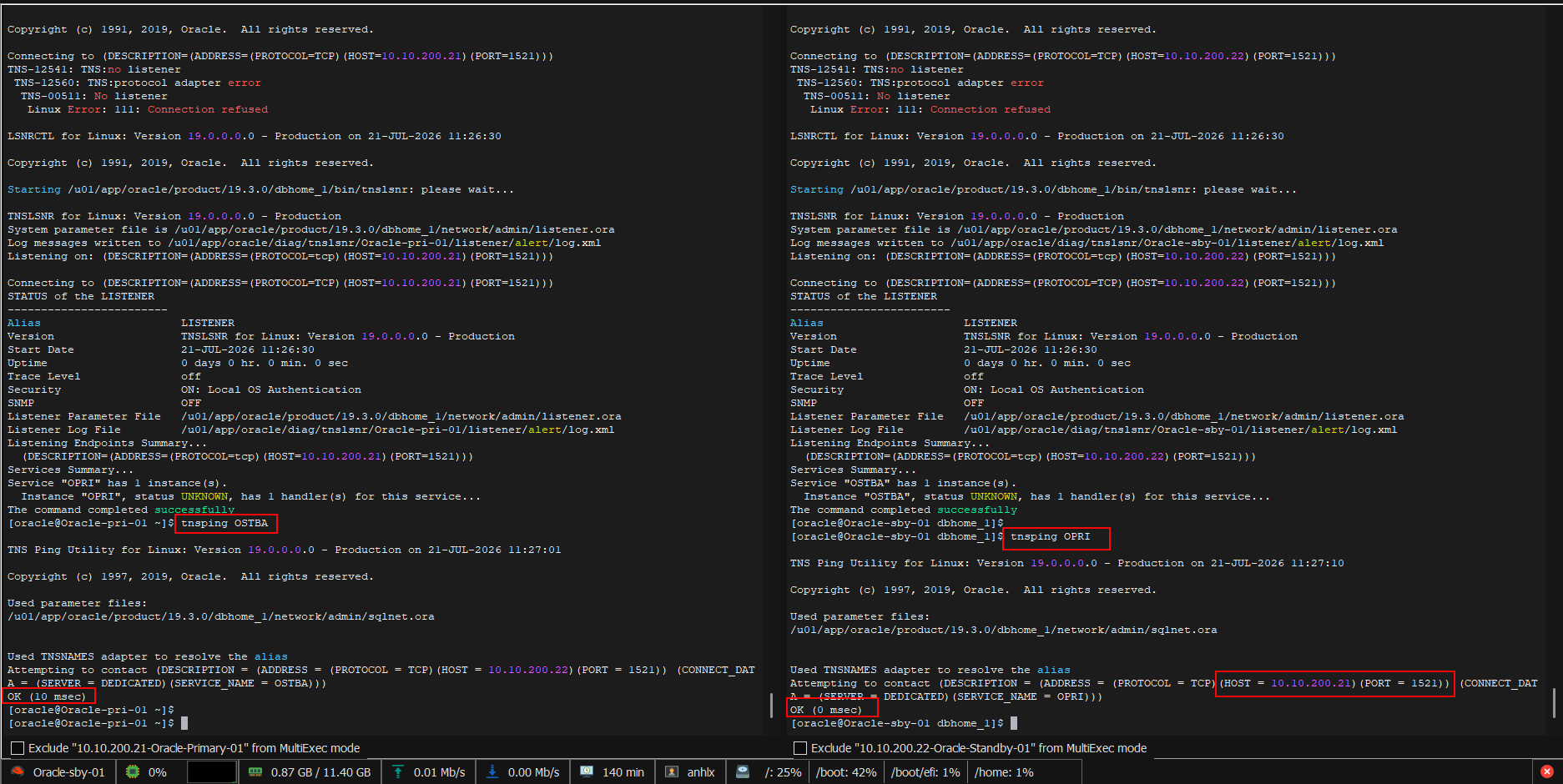Viewport: 1563px width, 784px height.
Task: Click "Alias" label in the right listener status
Action: click(807, 323)
